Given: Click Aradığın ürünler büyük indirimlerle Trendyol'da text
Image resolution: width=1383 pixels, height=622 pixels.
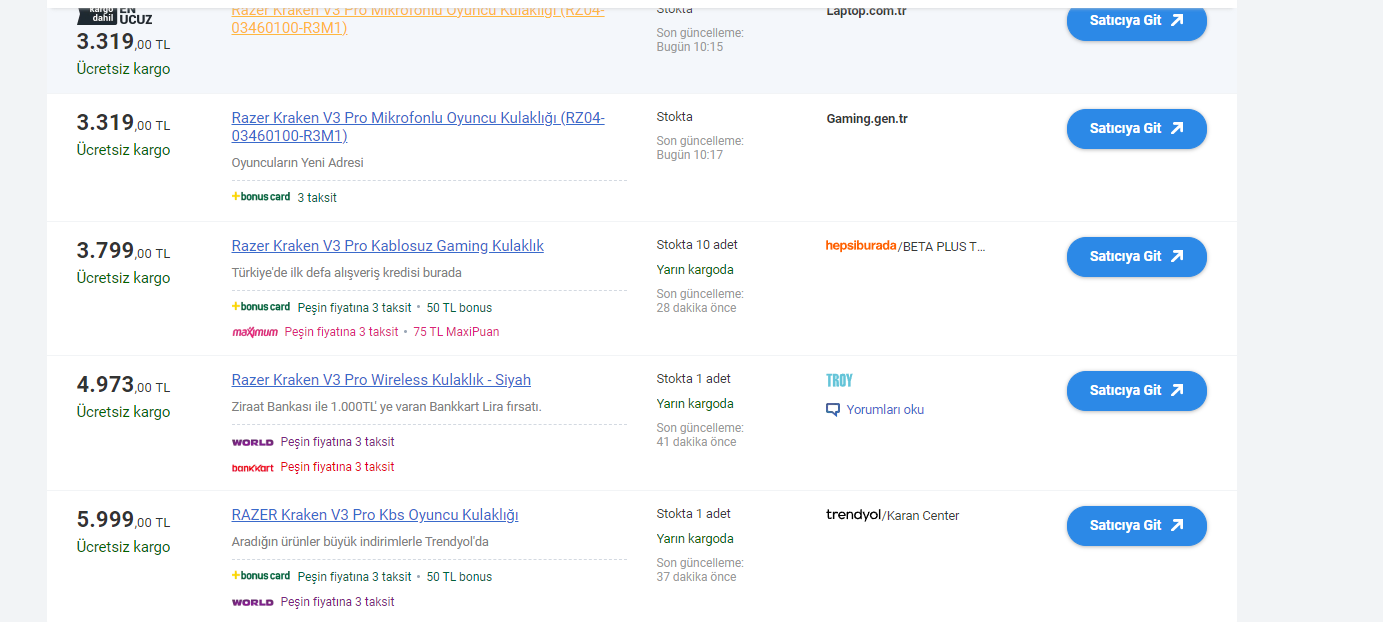Looking at the screenshot, I should pos(360,541).
